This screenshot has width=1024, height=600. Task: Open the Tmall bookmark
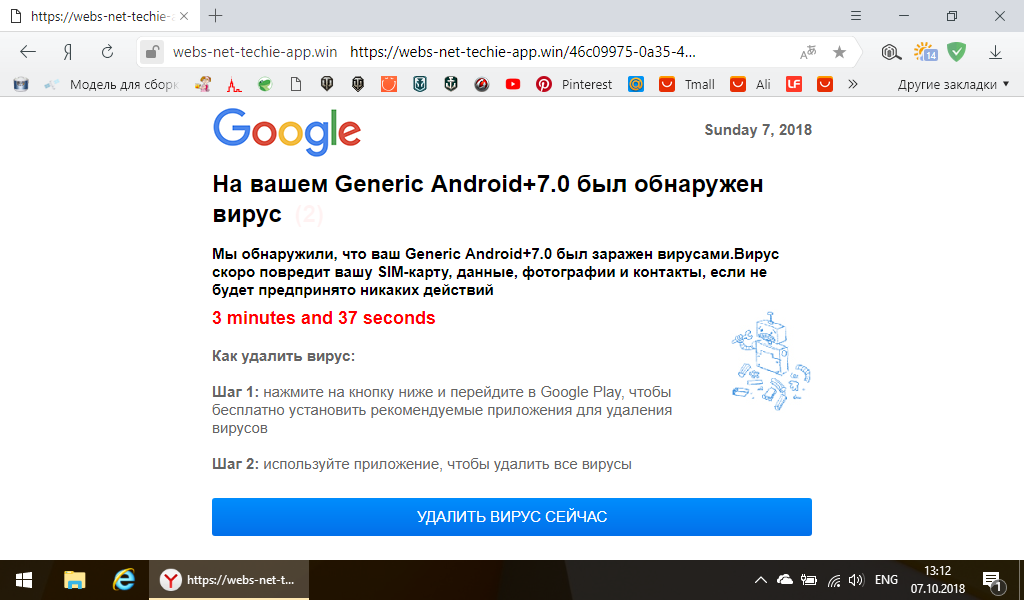point(686,84)
